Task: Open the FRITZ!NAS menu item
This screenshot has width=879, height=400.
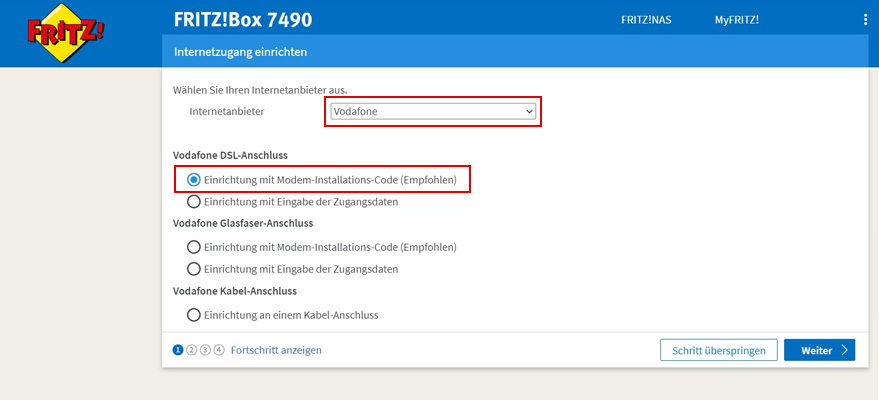Action: [646, 20]
